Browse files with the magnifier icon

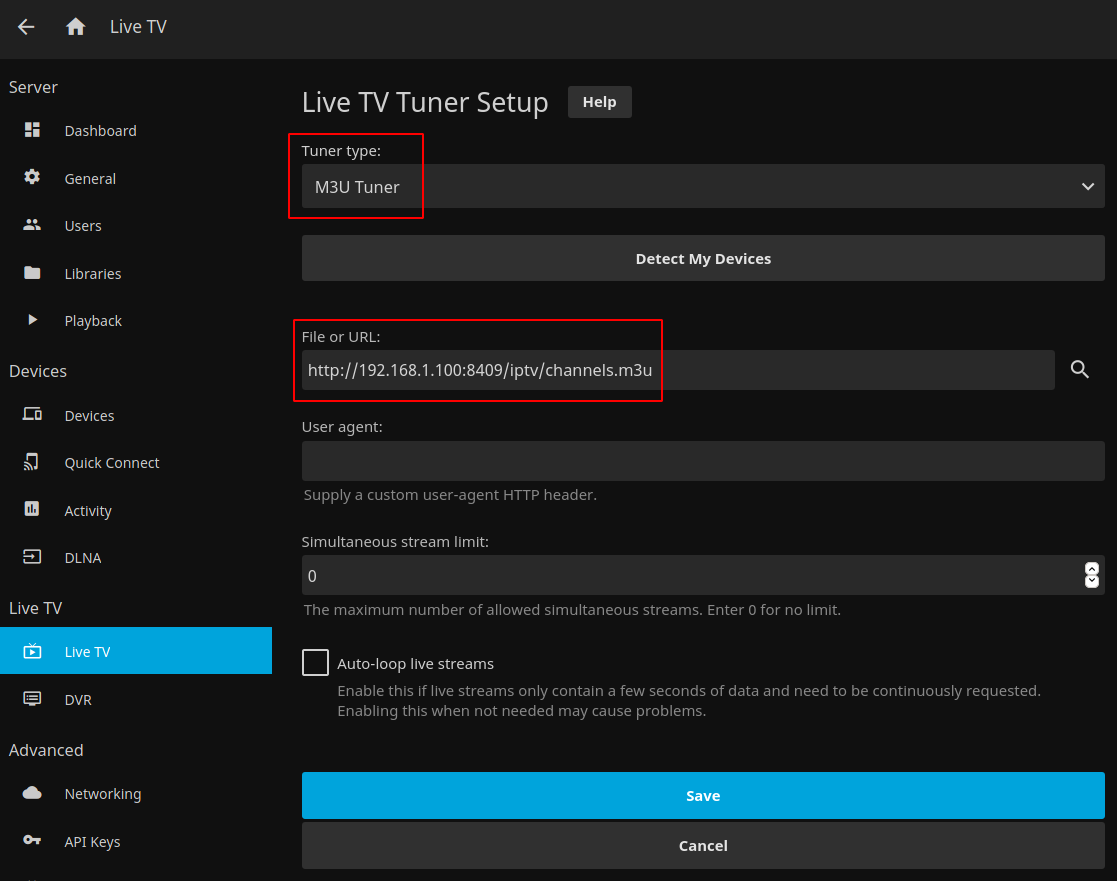[1079, 369]
